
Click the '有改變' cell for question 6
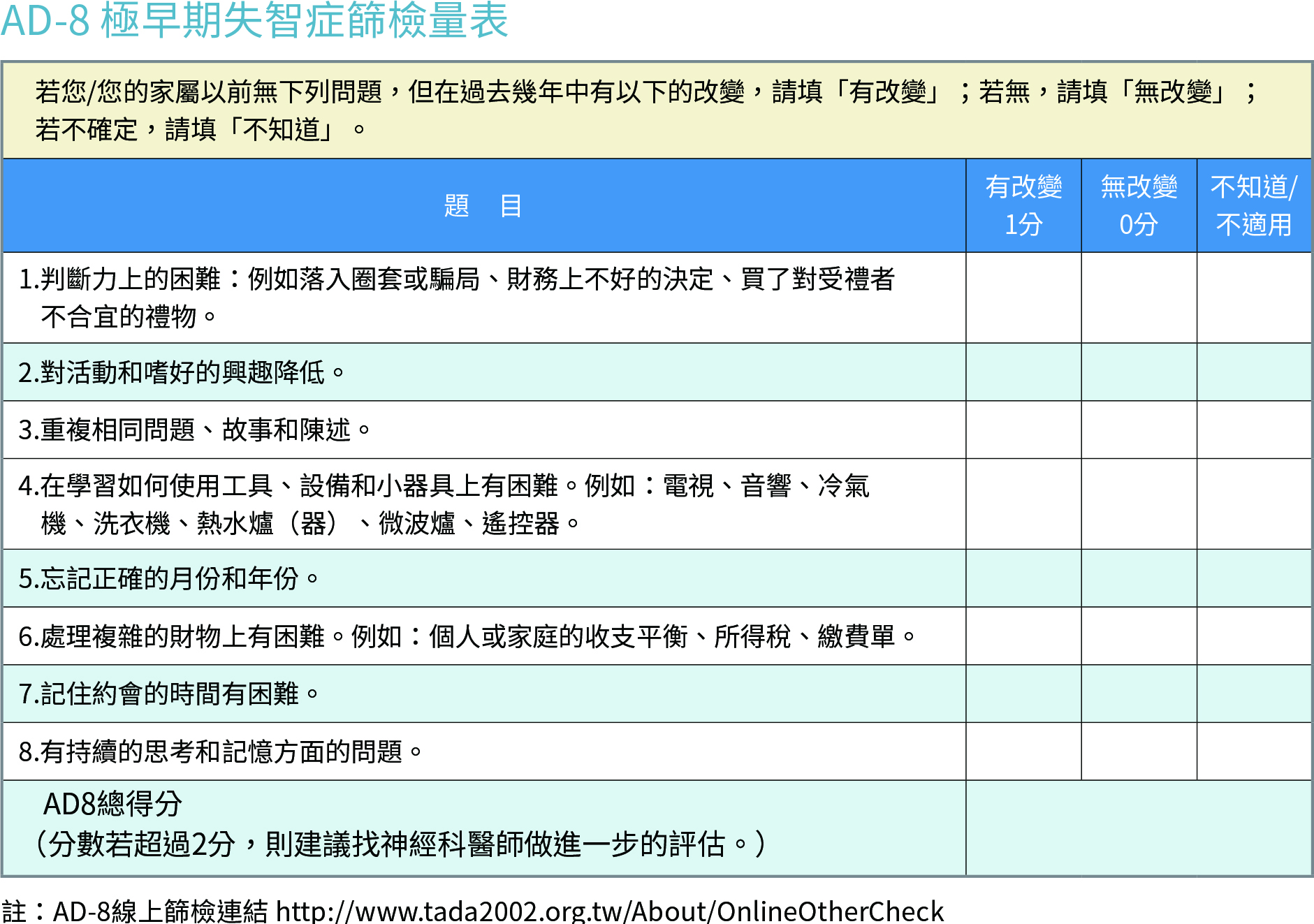1023,636
